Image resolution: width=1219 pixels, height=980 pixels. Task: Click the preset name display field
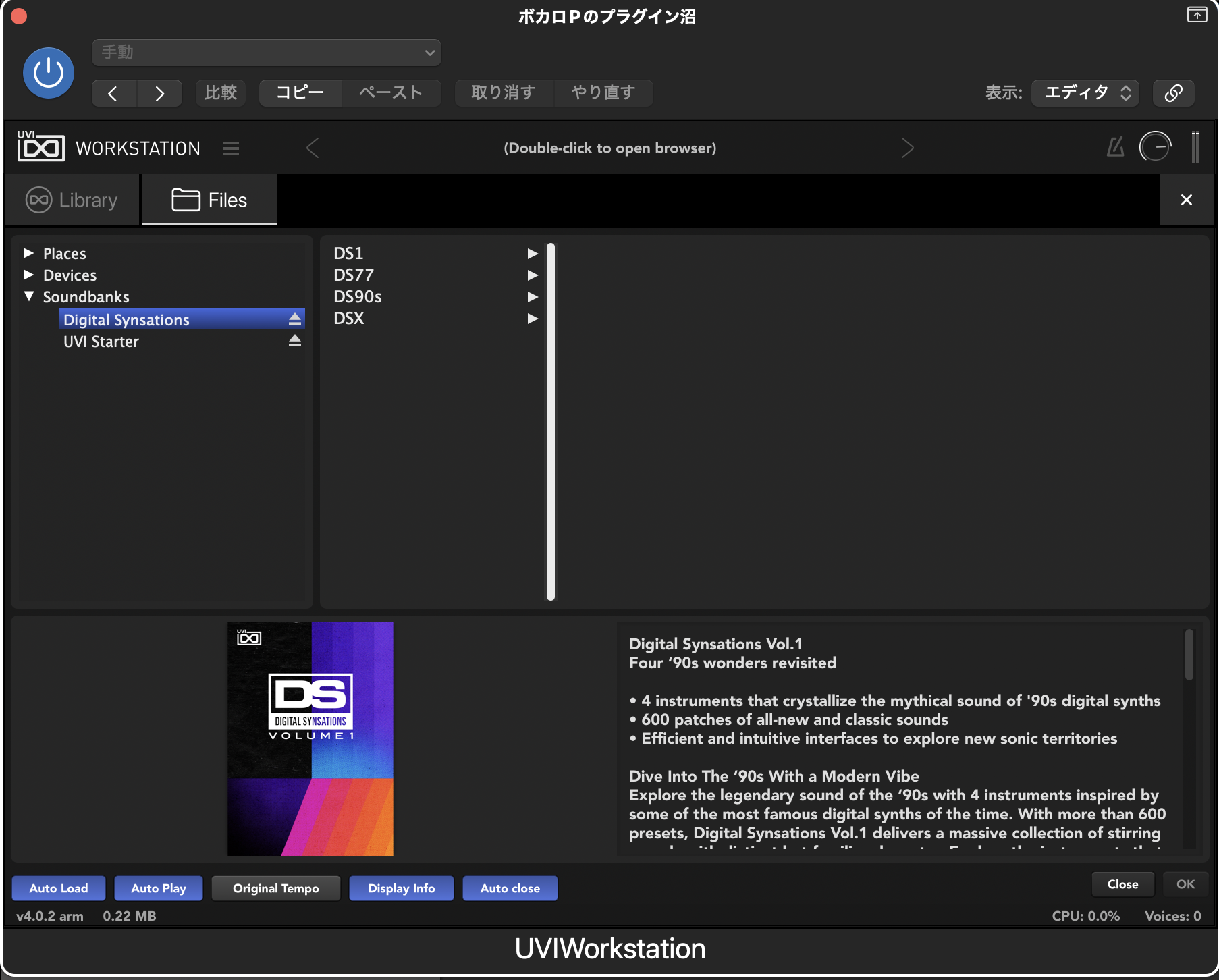point(610,148)
